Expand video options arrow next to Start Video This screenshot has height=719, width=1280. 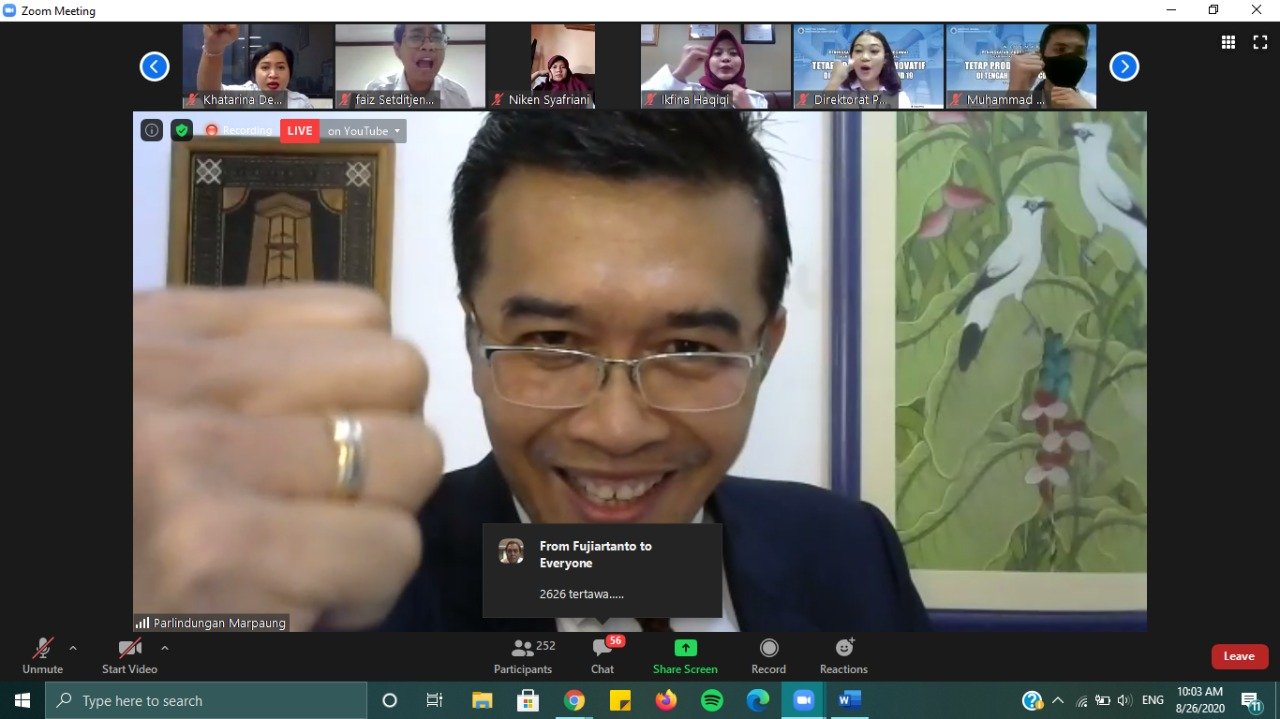165,648
